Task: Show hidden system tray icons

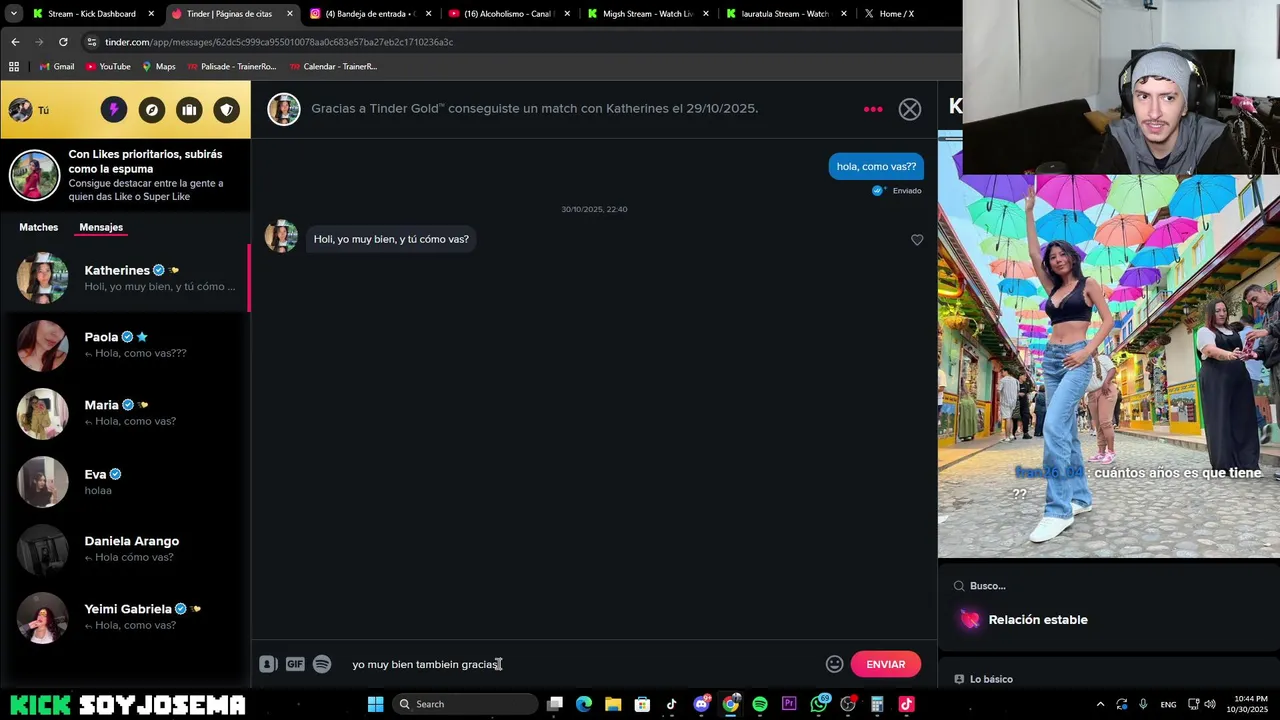Action: click(x=1100, y=704)
